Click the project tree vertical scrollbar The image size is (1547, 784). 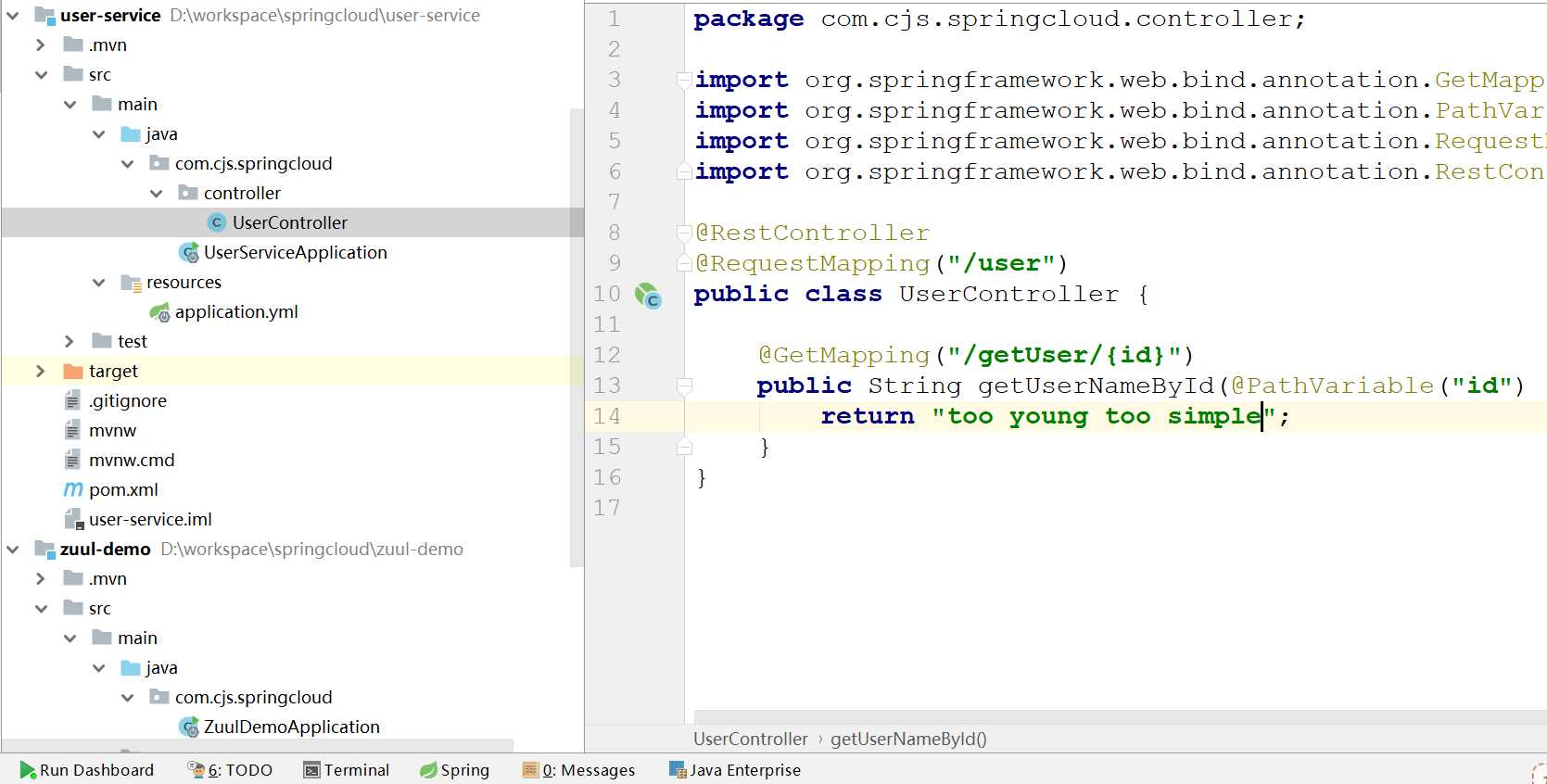577,337
